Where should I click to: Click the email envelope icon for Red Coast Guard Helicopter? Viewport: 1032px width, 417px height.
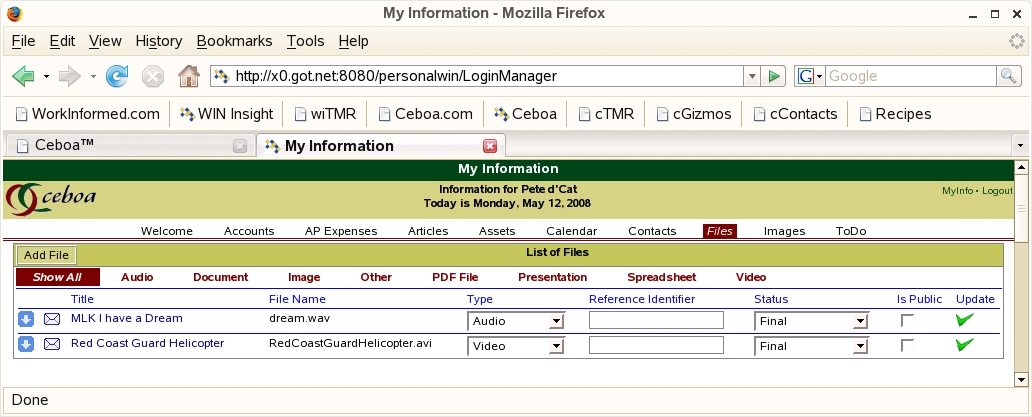(52, 345)
